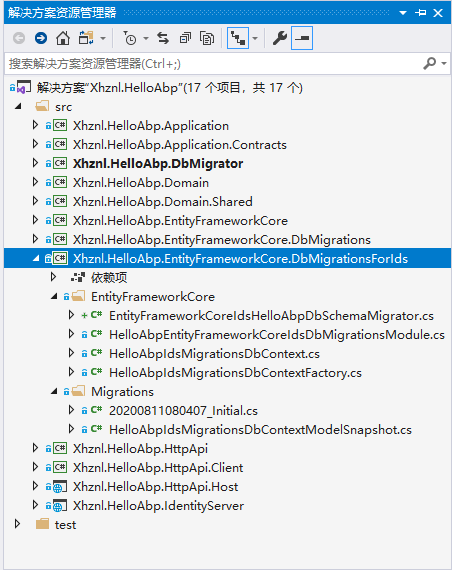Toggle the nested file view button
452x570 pixels.
238,38
